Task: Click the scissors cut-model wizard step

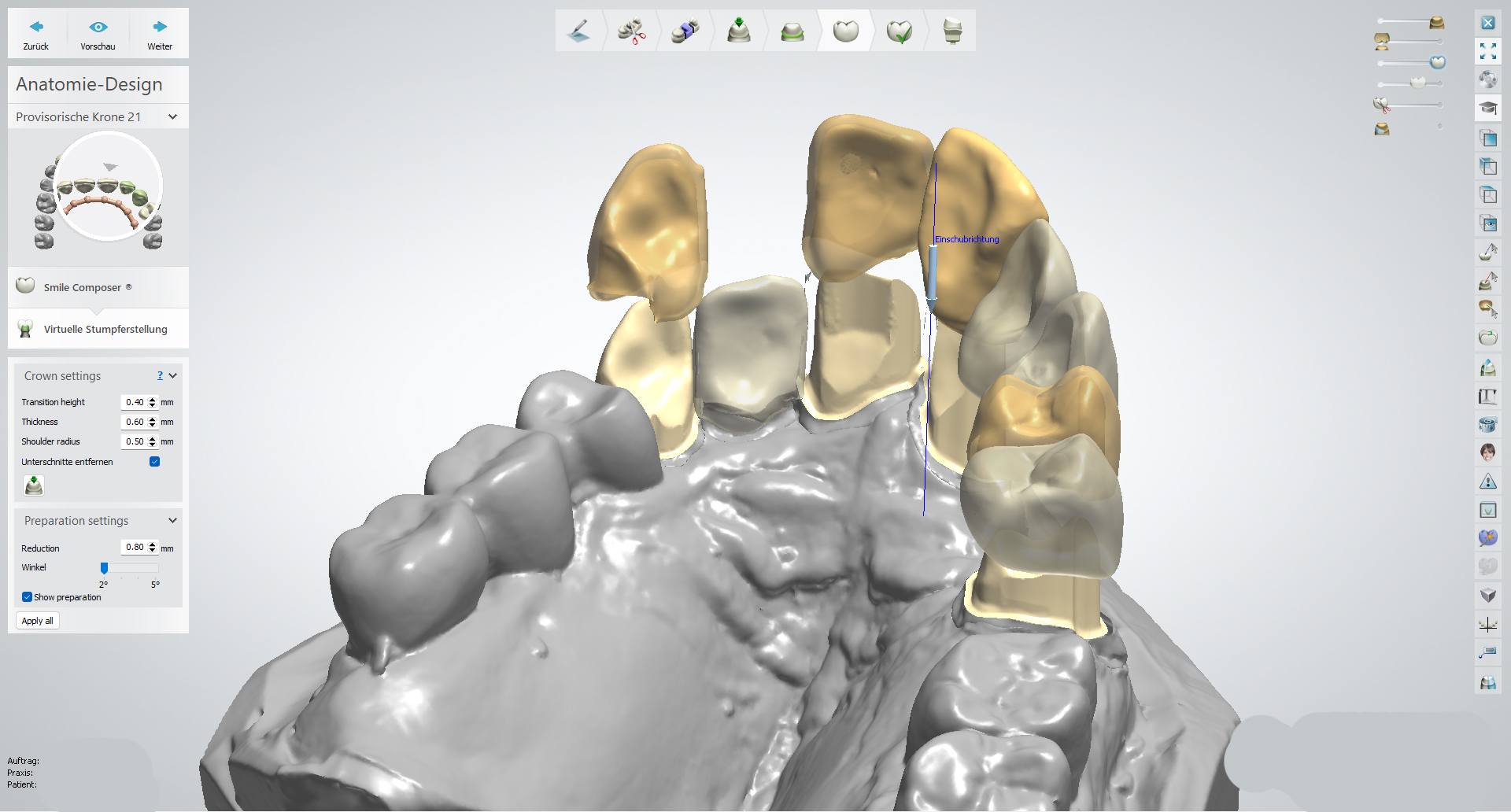Action: pos(631,31)
